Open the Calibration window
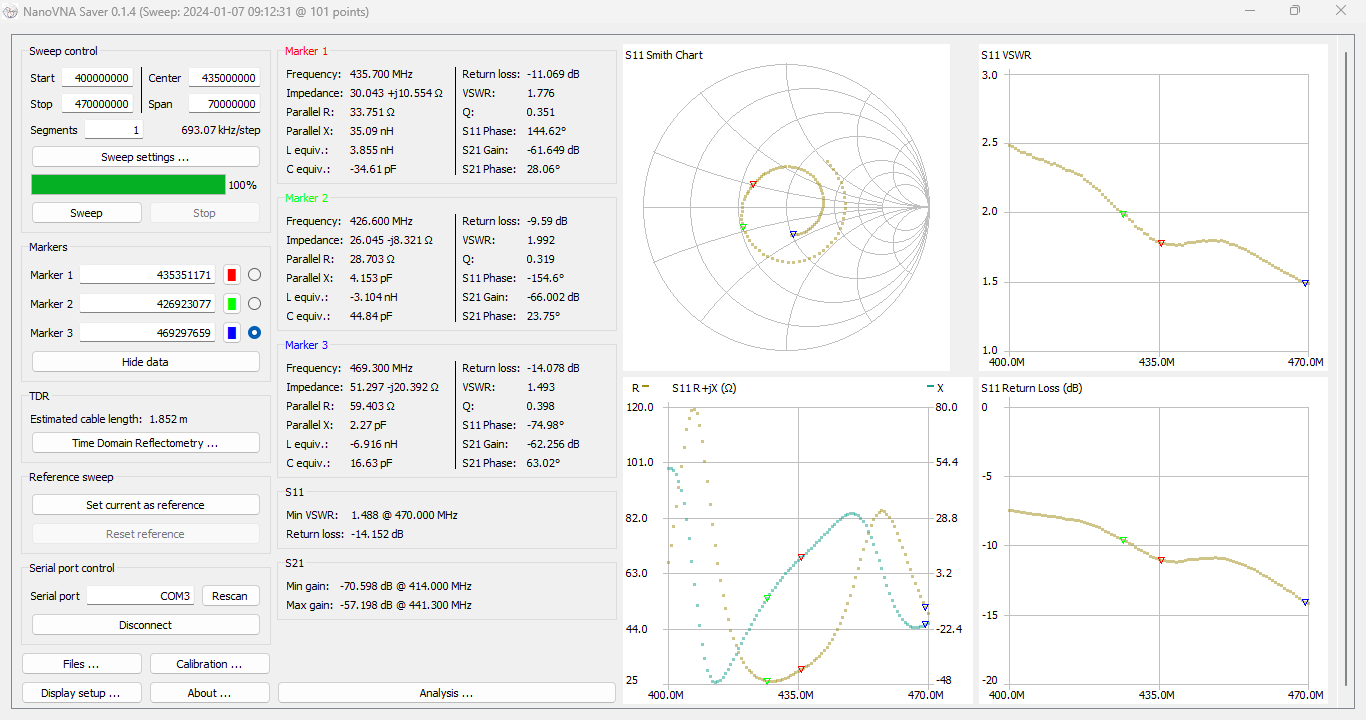This screenshot has height=720, width=1366. (209, 664)
